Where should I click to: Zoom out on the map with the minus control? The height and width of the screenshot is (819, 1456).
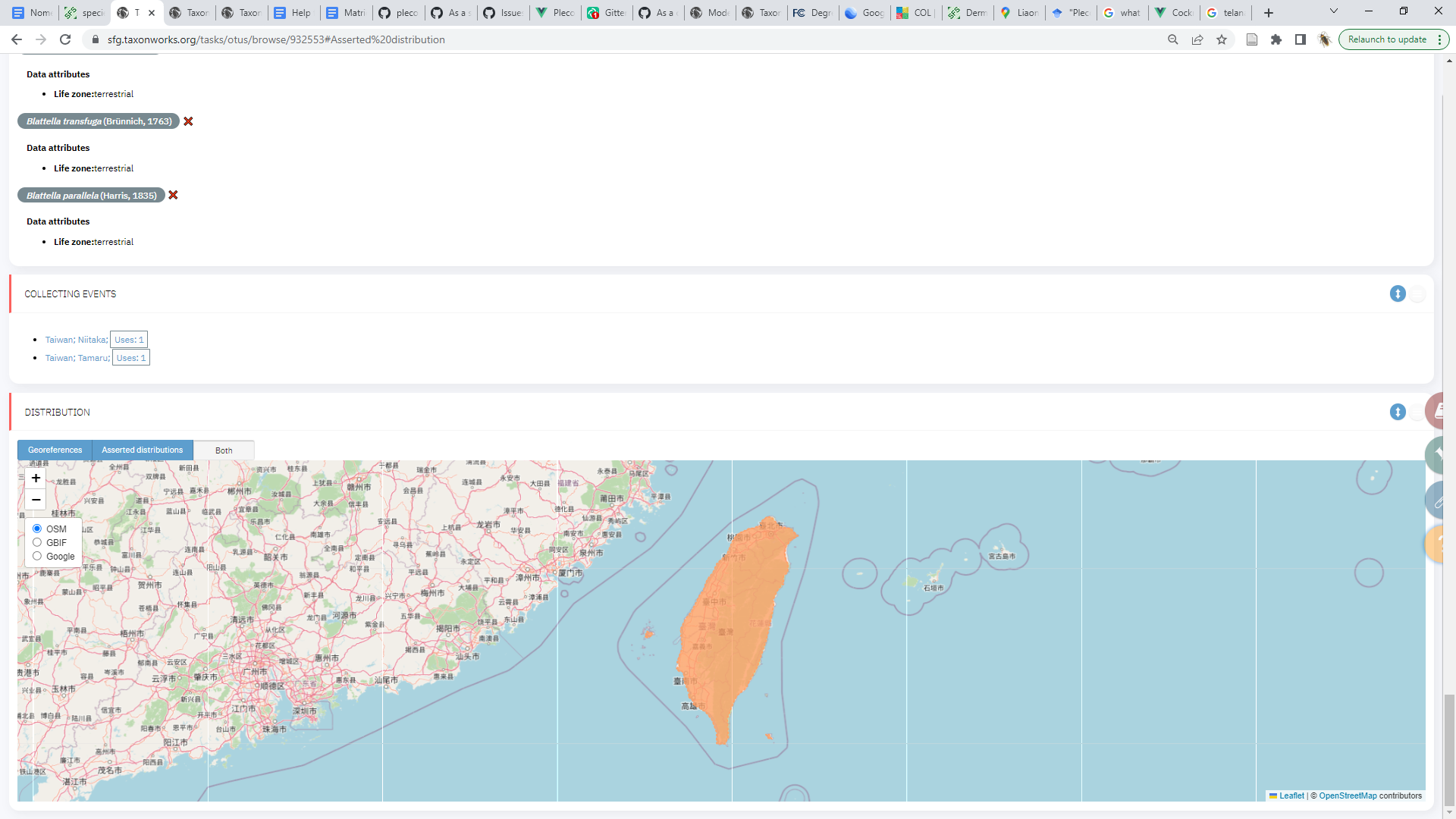pos(35,500)
